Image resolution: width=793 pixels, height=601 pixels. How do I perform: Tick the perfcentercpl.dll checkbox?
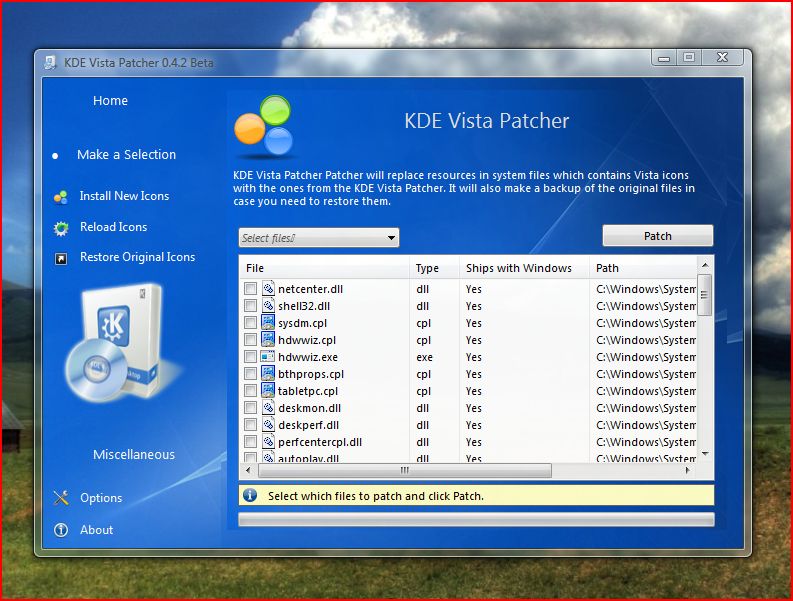(250, 442)
